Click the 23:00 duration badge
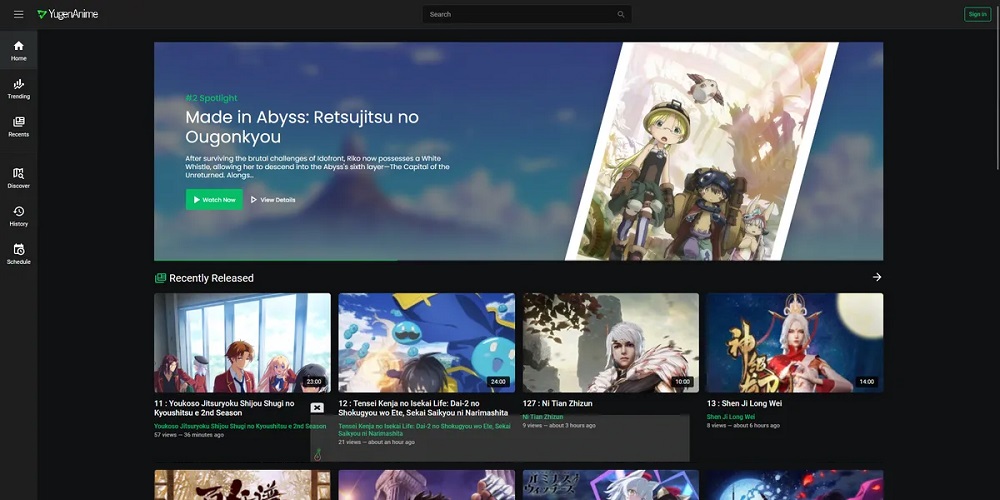1000x500 pixels. (314, 382)
